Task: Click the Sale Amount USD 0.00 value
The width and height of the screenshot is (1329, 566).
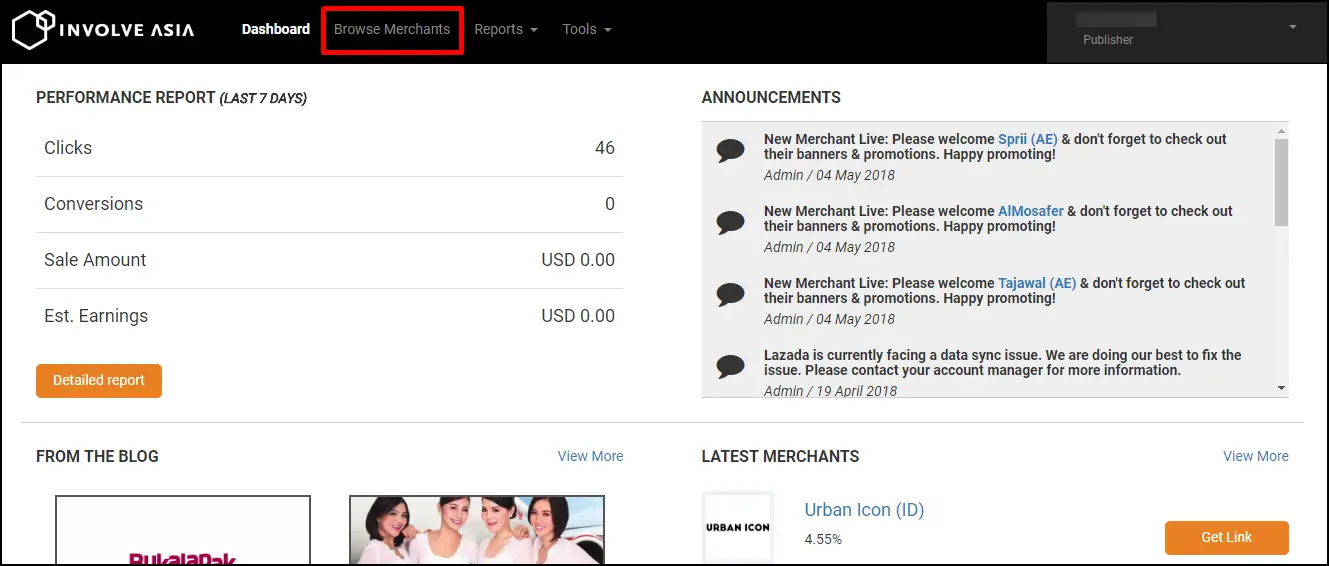Action: coord(578,260)
